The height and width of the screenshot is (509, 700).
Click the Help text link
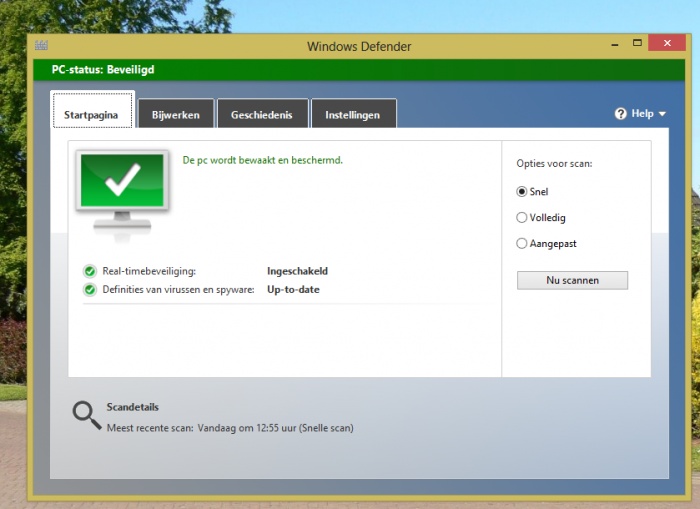(x=642, y=114)
